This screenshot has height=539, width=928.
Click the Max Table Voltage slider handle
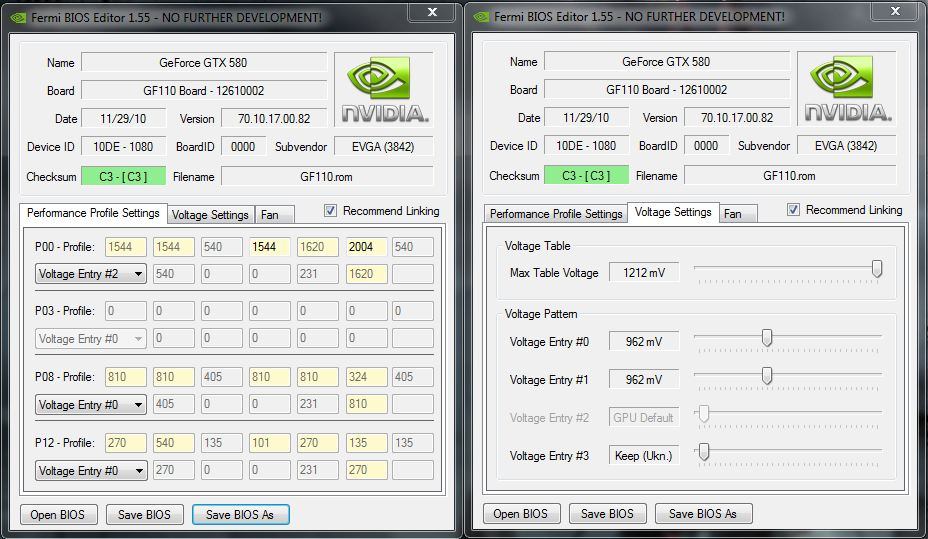pyautogui.click(x=877, y=269)
